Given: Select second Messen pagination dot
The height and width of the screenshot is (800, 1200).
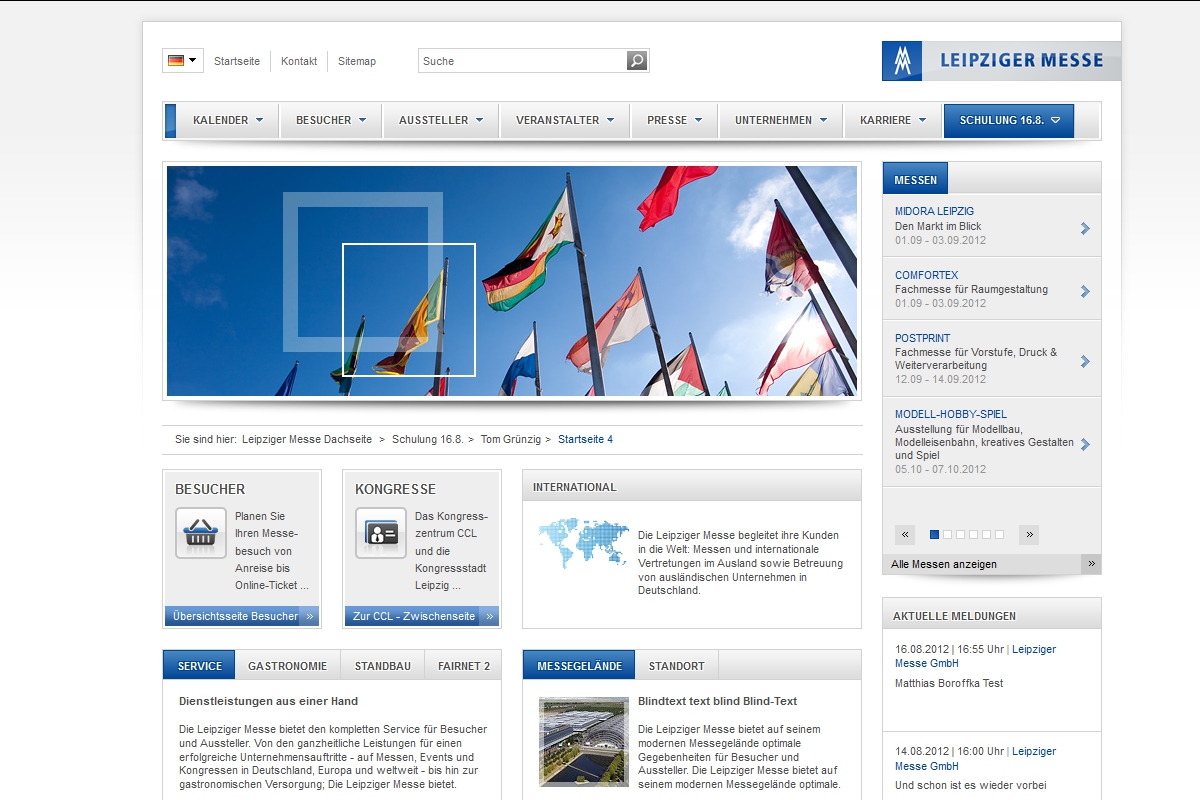Looking at the screenshot, I should click(947, 535).
